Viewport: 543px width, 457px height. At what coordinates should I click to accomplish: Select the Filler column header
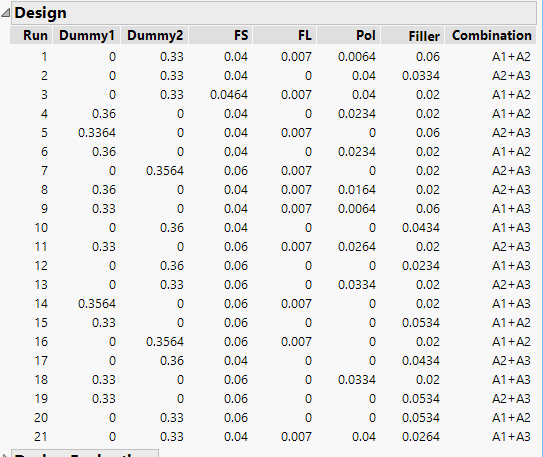(x=413, y=35)
